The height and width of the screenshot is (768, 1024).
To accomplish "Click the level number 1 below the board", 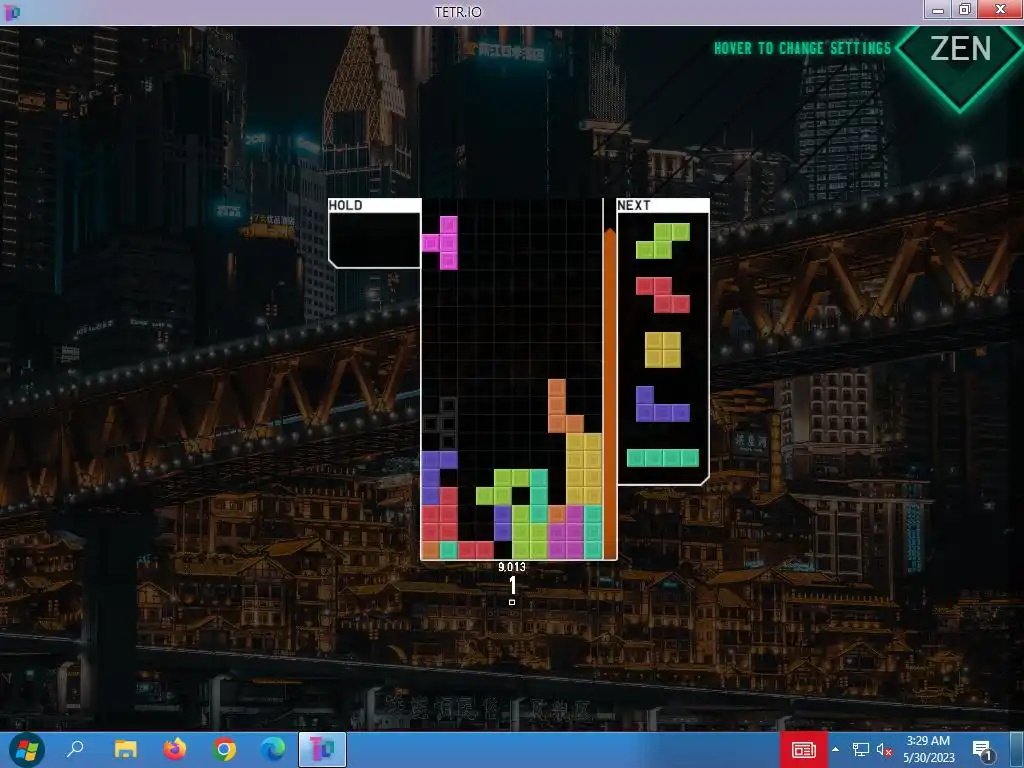I will pyautogui.click(x=513, y=585).
